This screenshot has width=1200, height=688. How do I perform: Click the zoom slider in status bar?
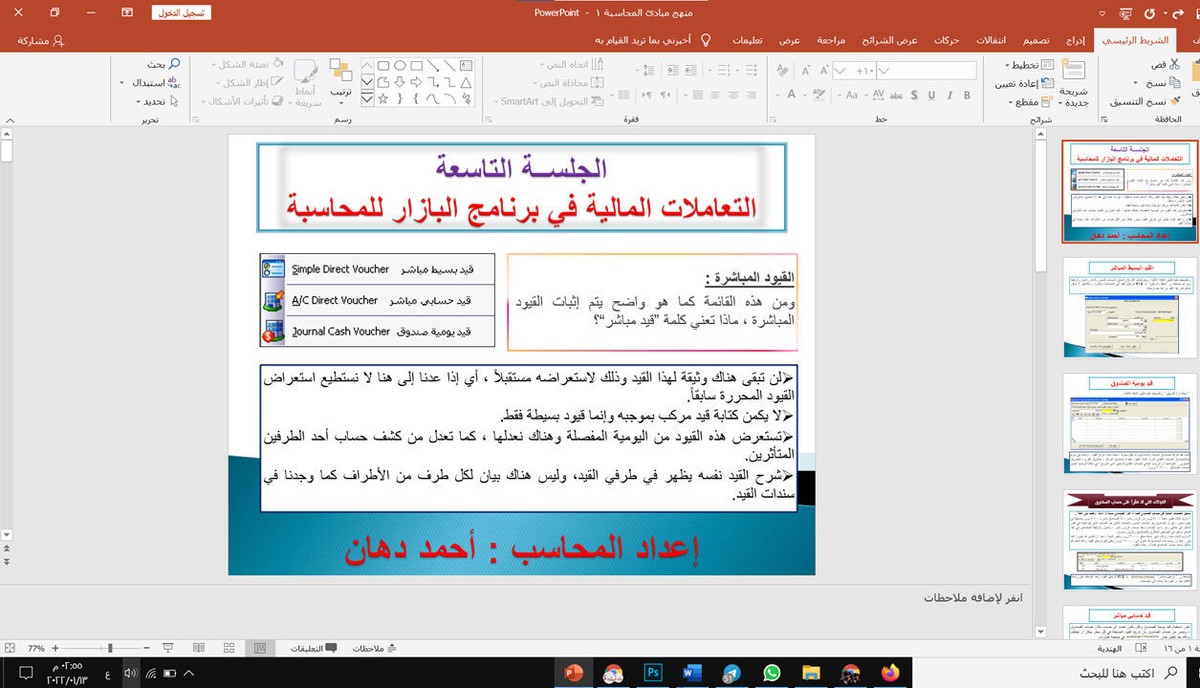110,648
